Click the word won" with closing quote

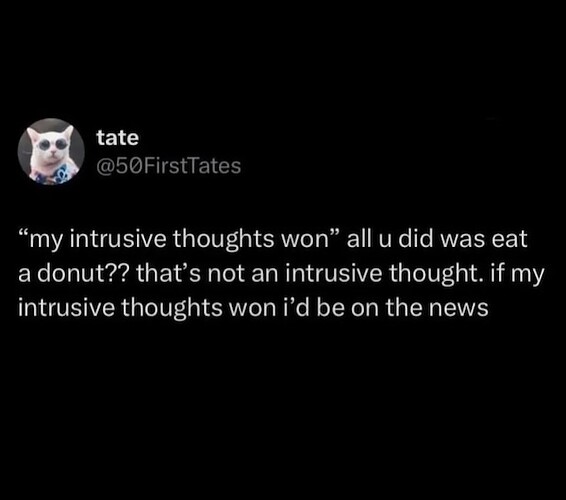(x=311, y=239)
